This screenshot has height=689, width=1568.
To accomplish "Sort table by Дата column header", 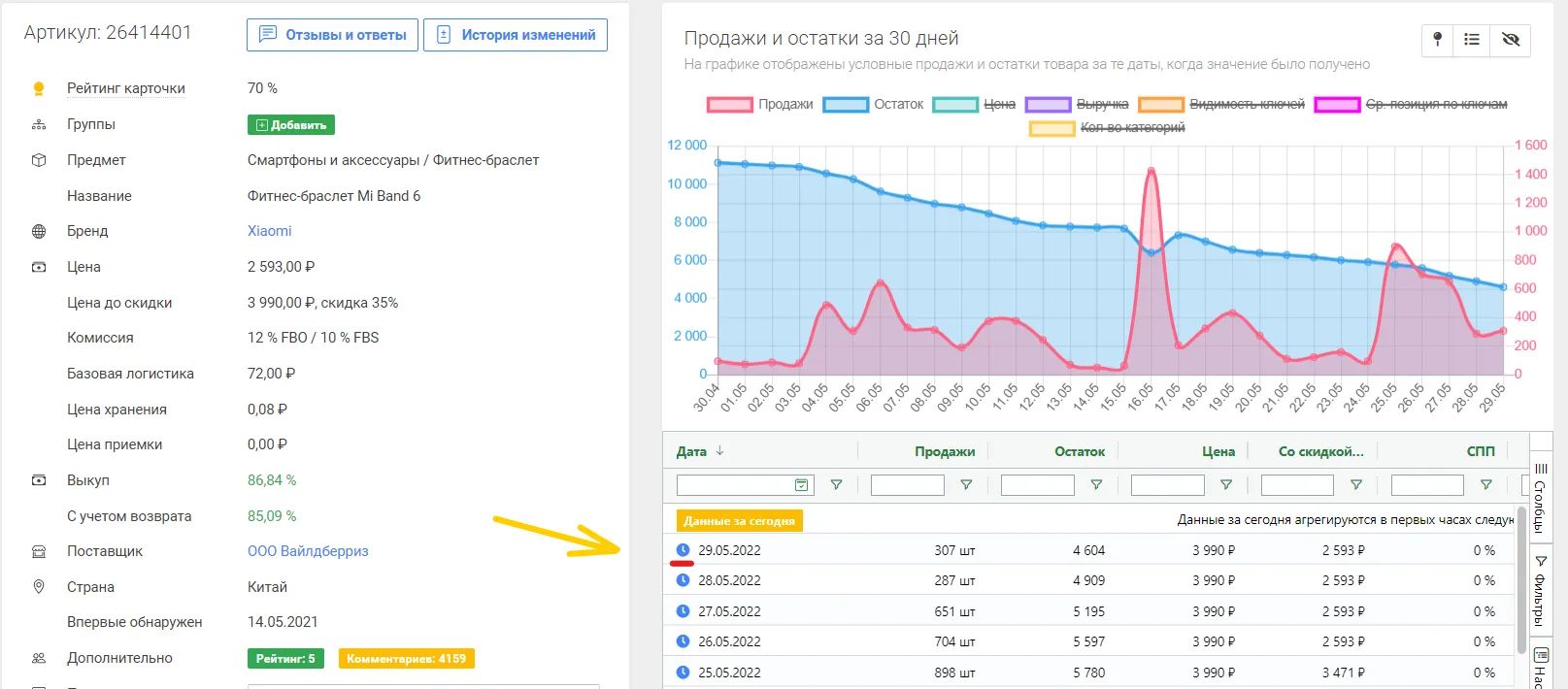I will (691, 451).
